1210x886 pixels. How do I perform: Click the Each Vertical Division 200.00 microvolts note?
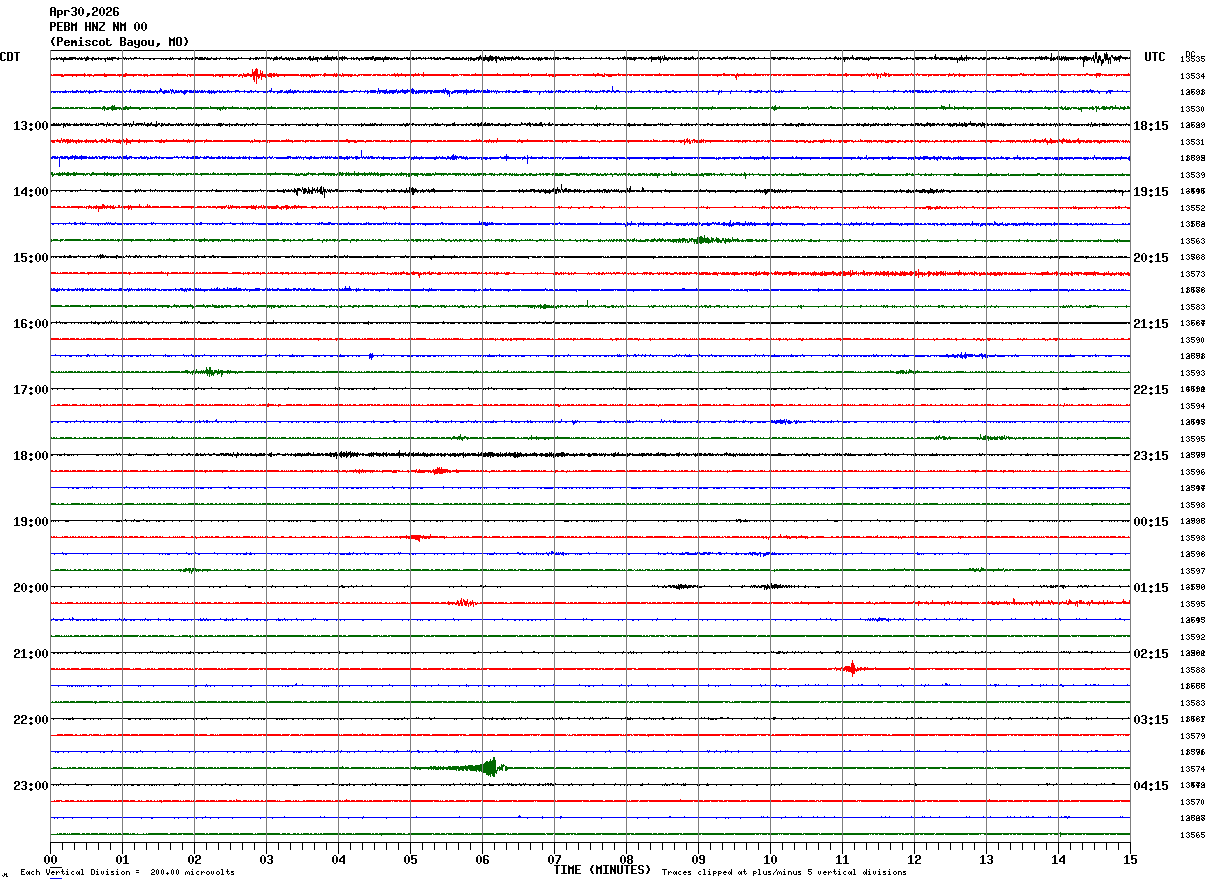tap(127, 872)
